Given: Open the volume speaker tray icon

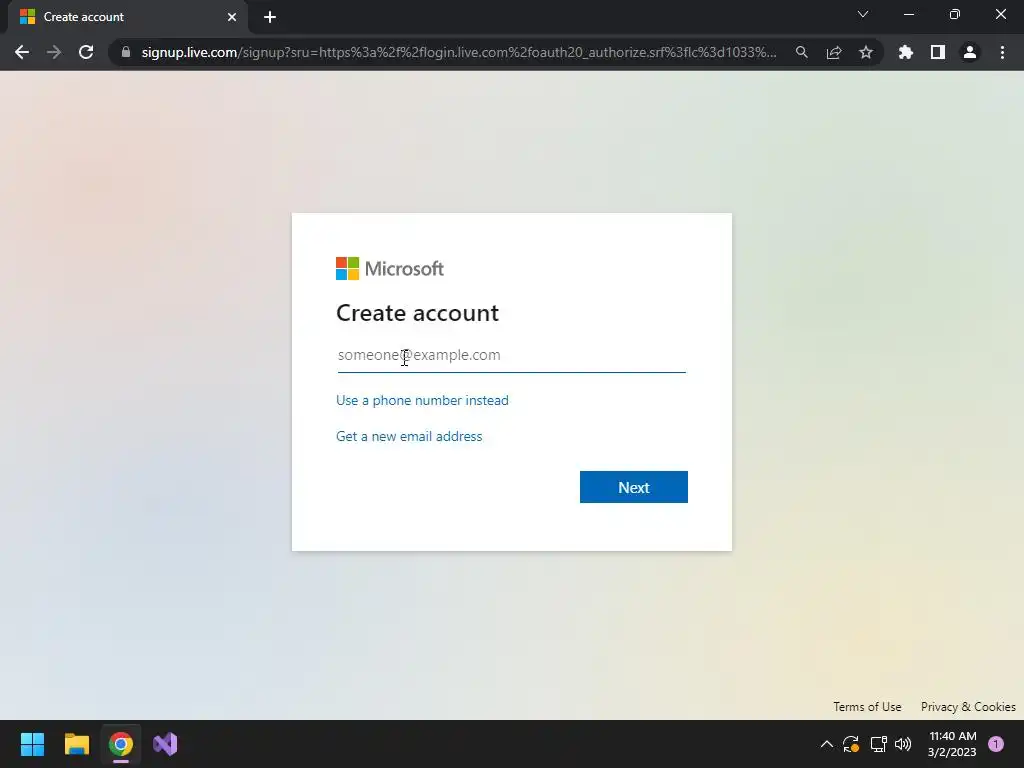Looking at the screenshot, I should pos(903,744).
